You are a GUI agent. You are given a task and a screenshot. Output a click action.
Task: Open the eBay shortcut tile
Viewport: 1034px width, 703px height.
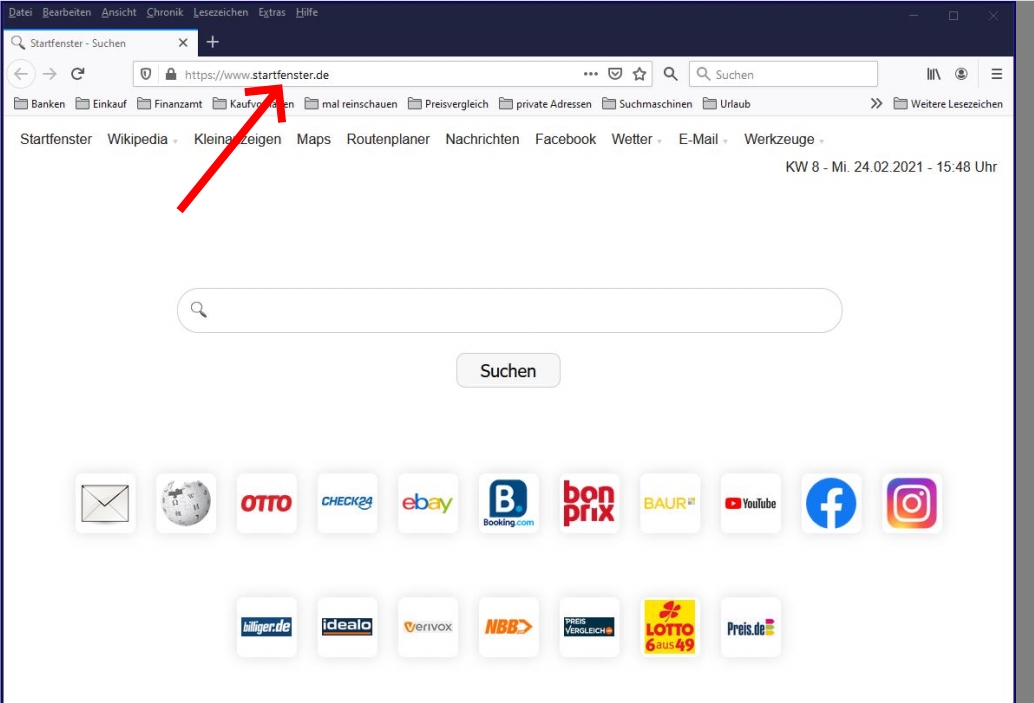(428, 503)
